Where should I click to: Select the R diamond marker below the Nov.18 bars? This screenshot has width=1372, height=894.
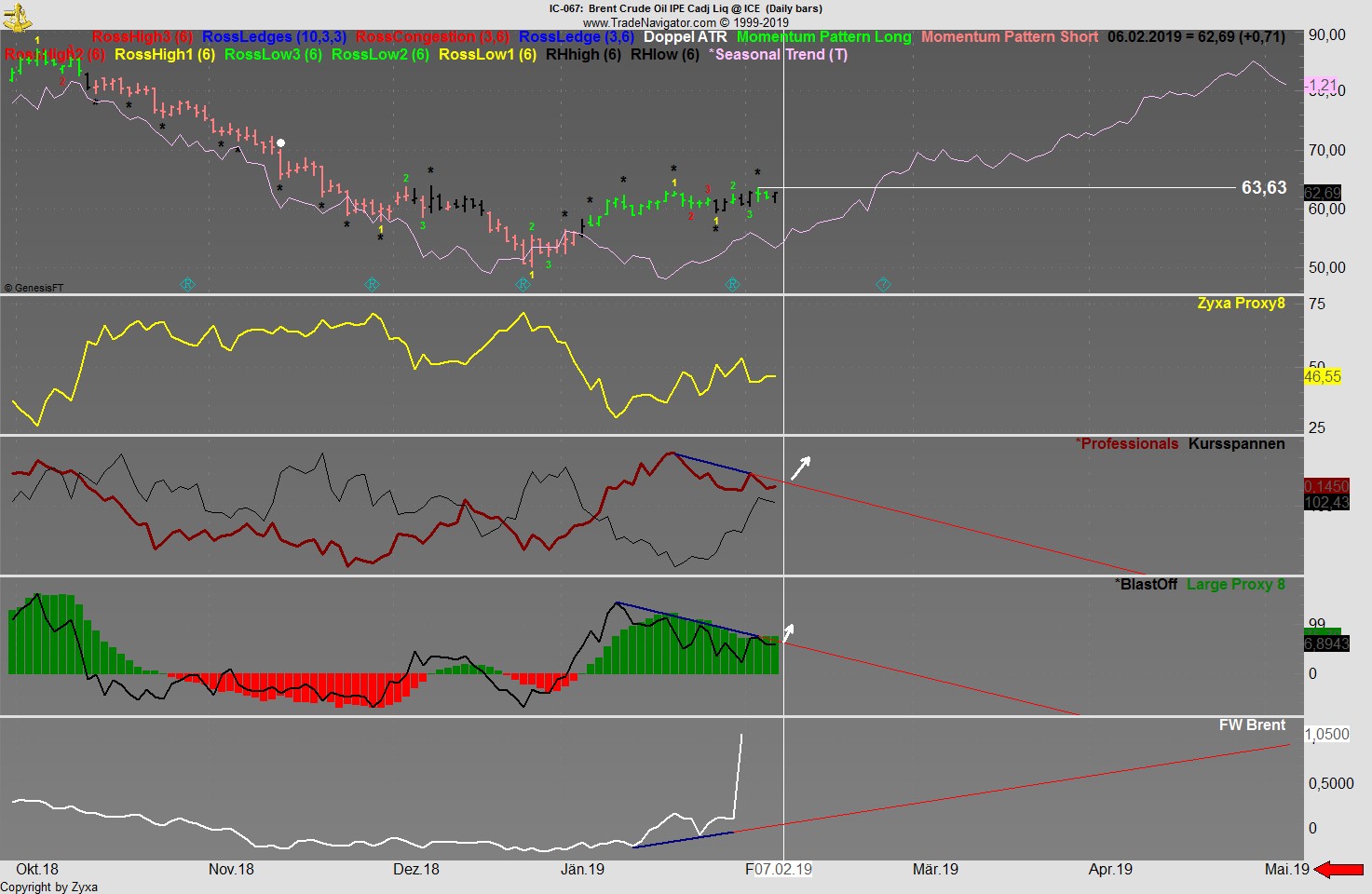pyautogui.click(x=188, y=284)
